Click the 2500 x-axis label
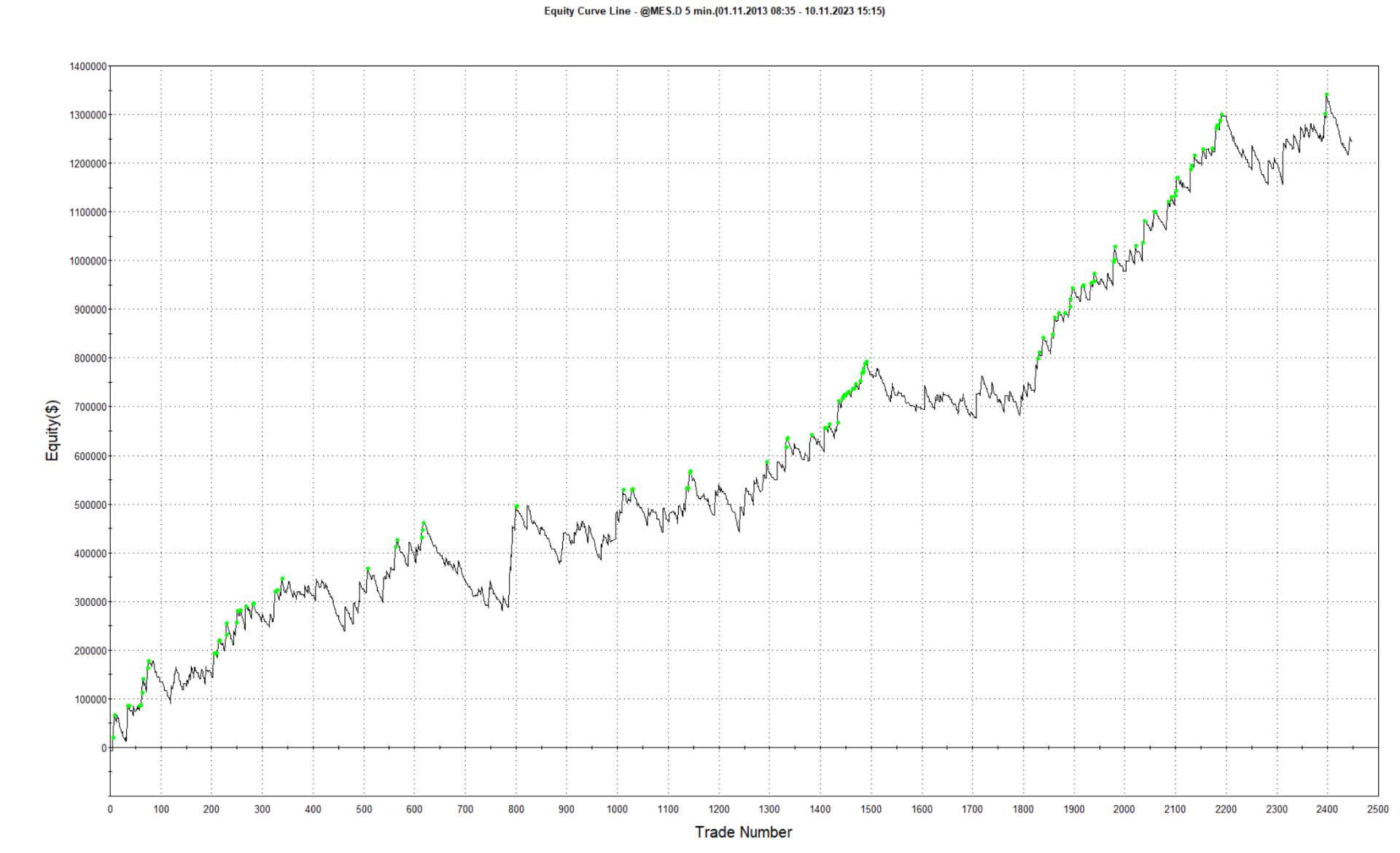This screenshot has width=1400, height=853. pyautogui.click(x=1377, y=809)
